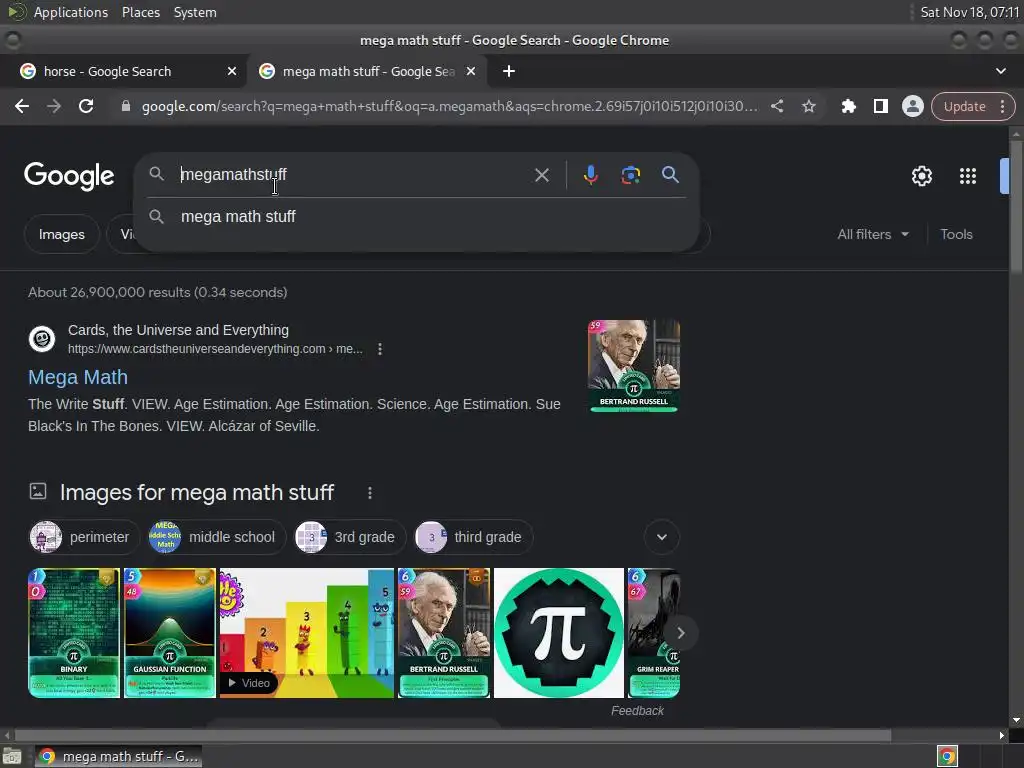Open the pi logo image
Viewport: 1024px width, 768px height.
pos(558,633)
